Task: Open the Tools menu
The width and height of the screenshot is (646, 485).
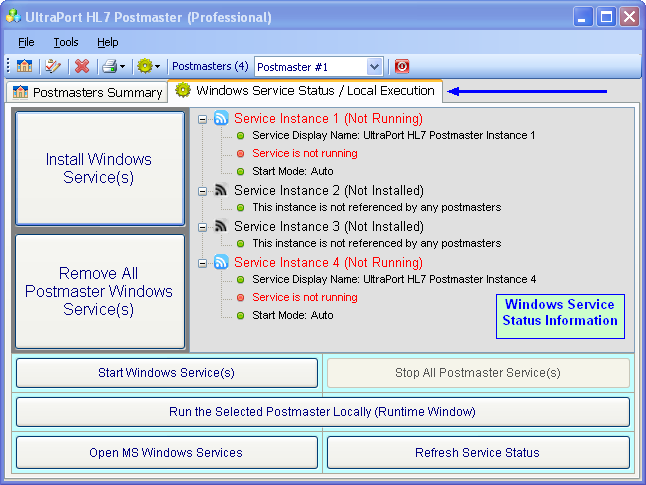Action: click(x=66, y=42)
